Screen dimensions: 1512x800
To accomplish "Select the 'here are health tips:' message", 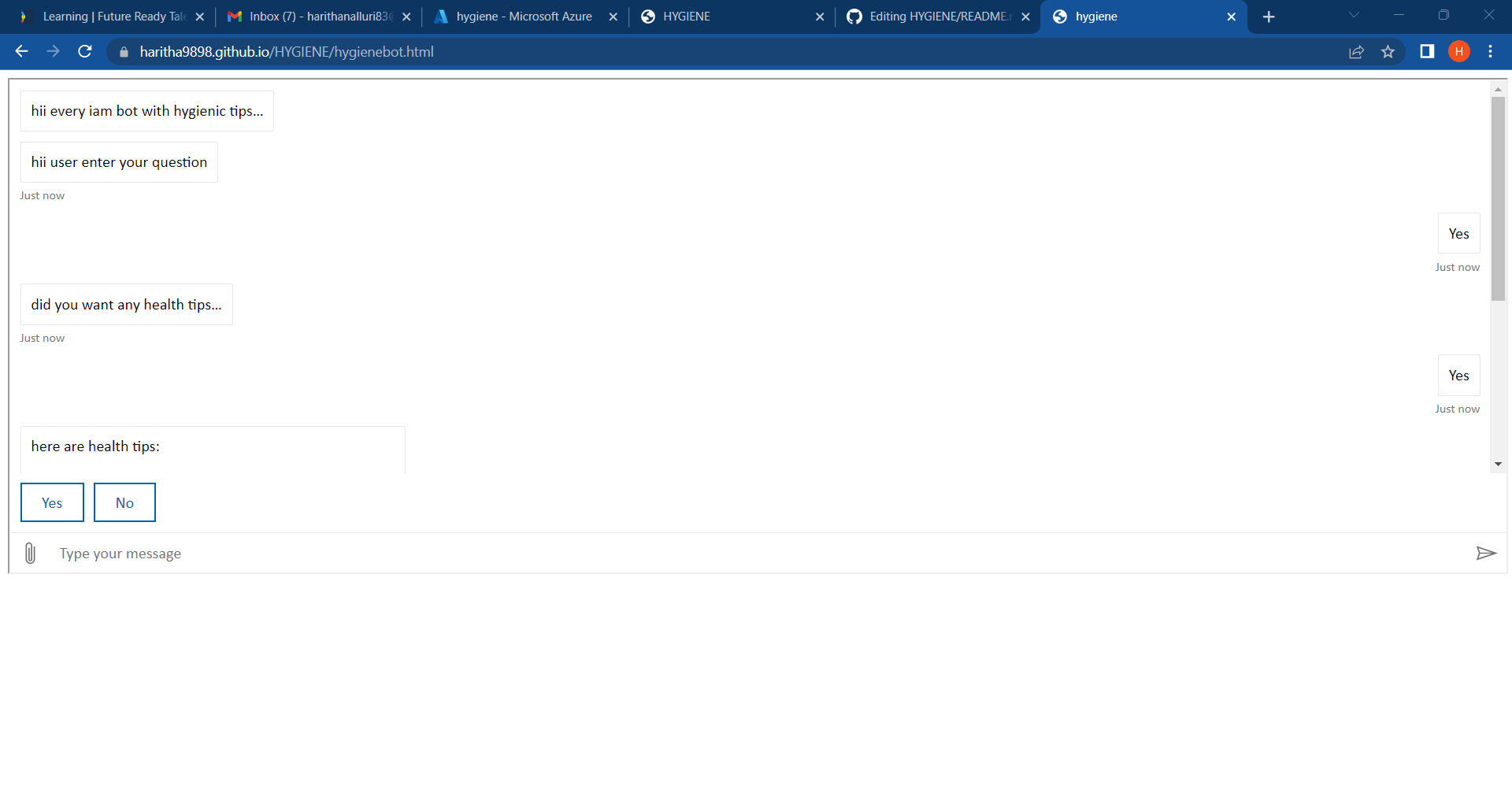I will pyautogui.click(x=213, y=449).
